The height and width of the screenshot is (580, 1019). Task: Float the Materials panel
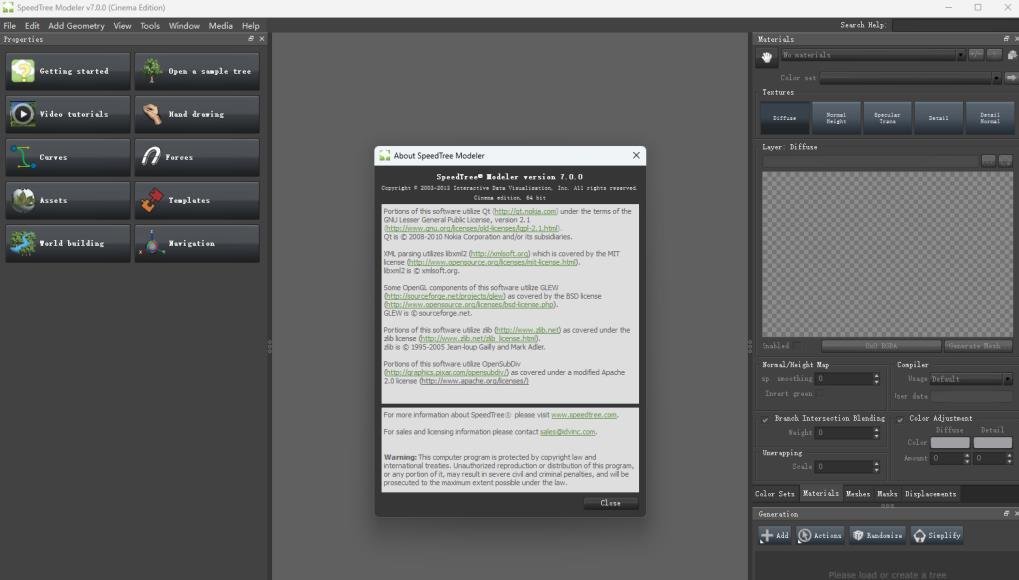click(1006, 39)
